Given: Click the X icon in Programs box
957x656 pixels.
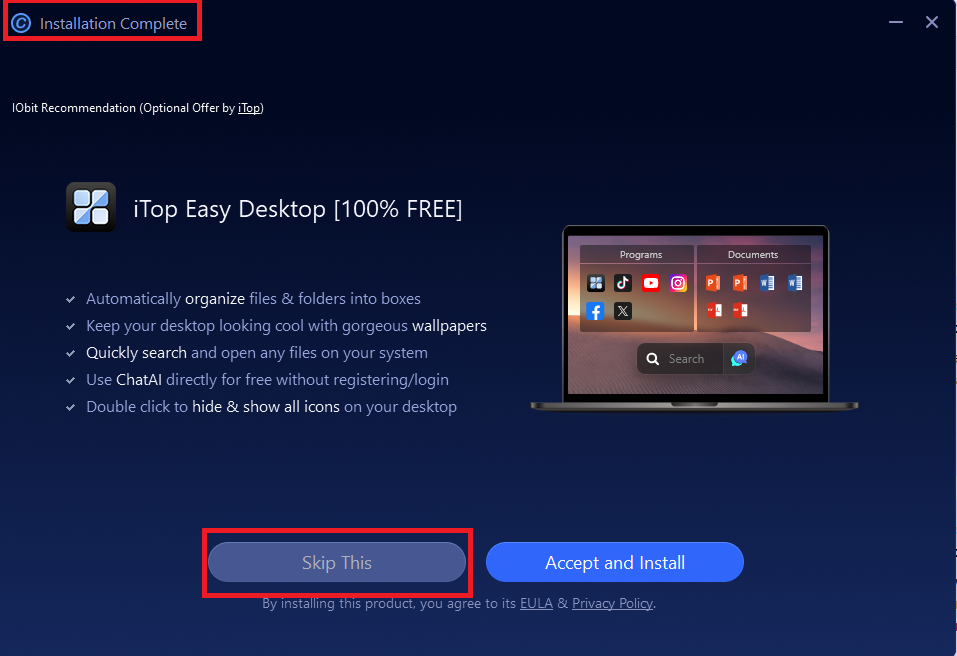Looking at the screenshot, I should [623, 311].
